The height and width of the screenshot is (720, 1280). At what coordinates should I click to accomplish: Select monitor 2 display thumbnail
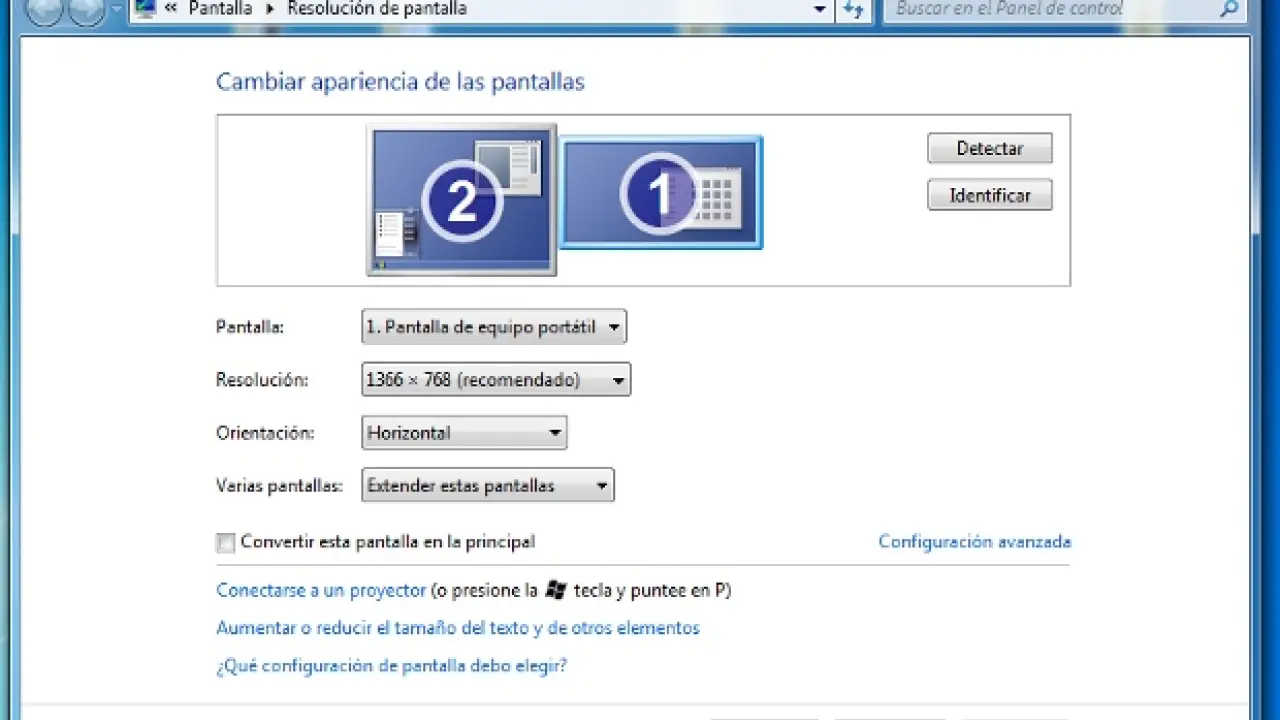coord(461,200)
